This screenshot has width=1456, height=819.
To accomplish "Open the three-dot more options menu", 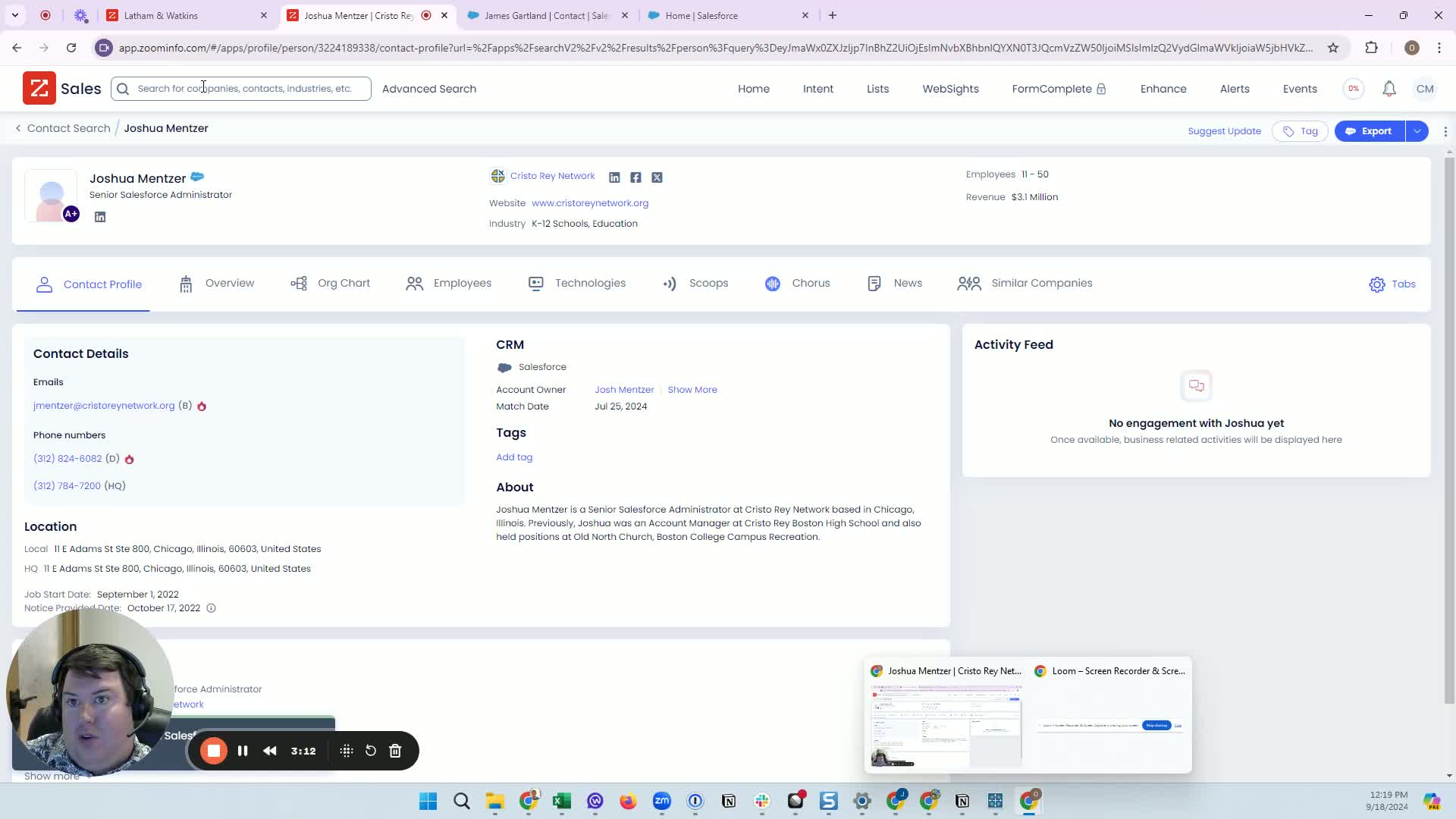I will [x=1445, y=131].
